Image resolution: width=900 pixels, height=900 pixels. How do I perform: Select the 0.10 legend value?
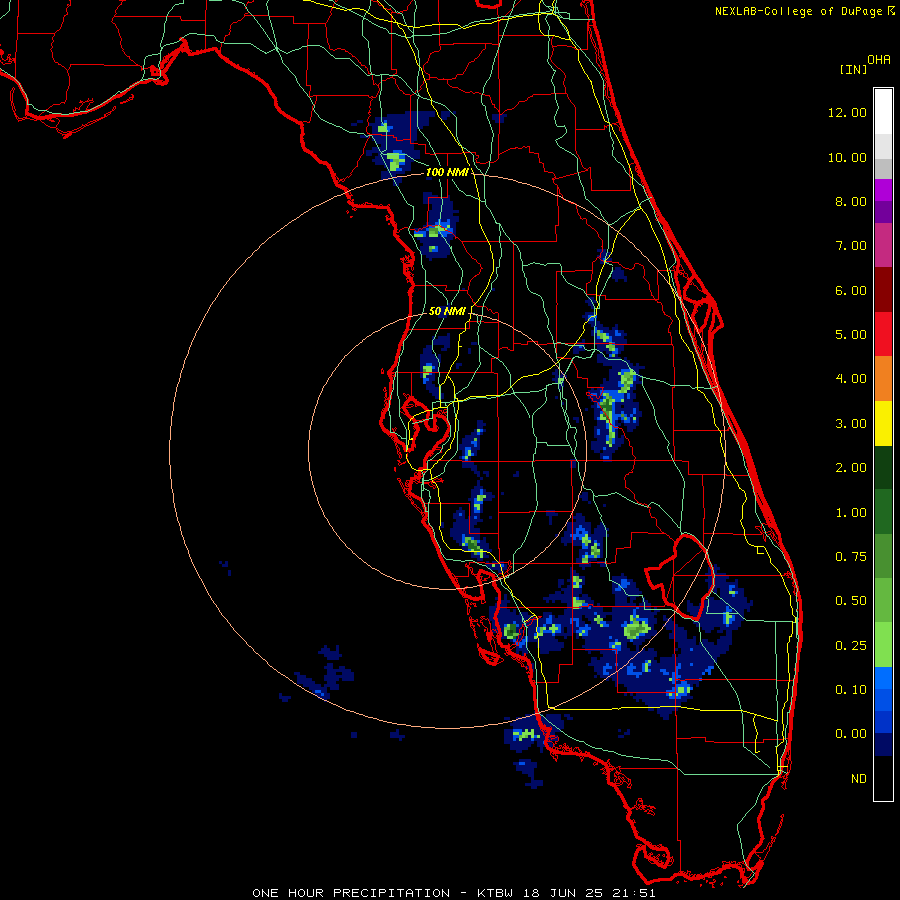pos(851,690)
